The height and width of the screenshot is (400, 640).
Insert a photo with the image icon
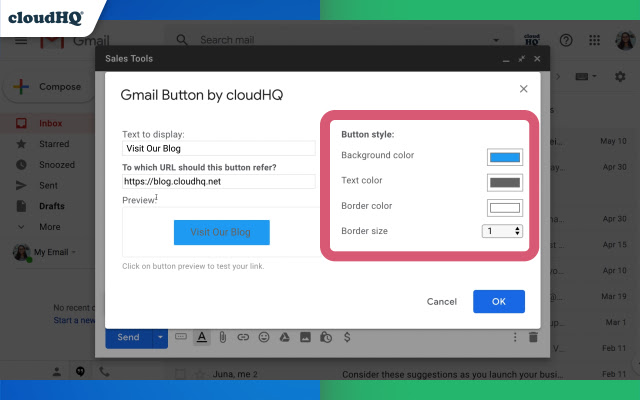[305, 337]
